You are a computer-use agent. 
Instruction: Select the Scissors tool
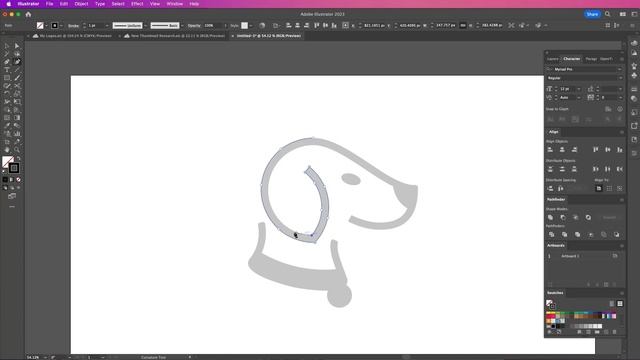[x=17, y=86]
